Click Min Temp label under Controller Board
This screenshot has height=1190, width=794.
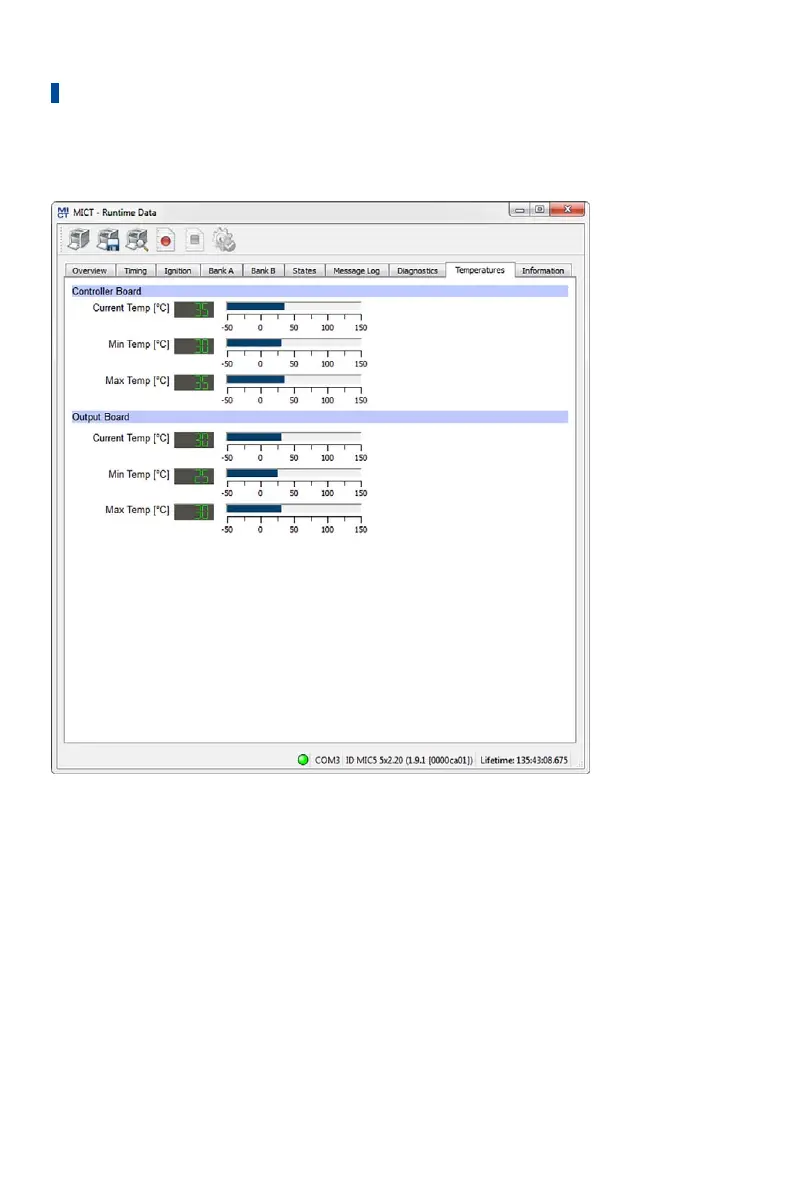coord(139,345)
